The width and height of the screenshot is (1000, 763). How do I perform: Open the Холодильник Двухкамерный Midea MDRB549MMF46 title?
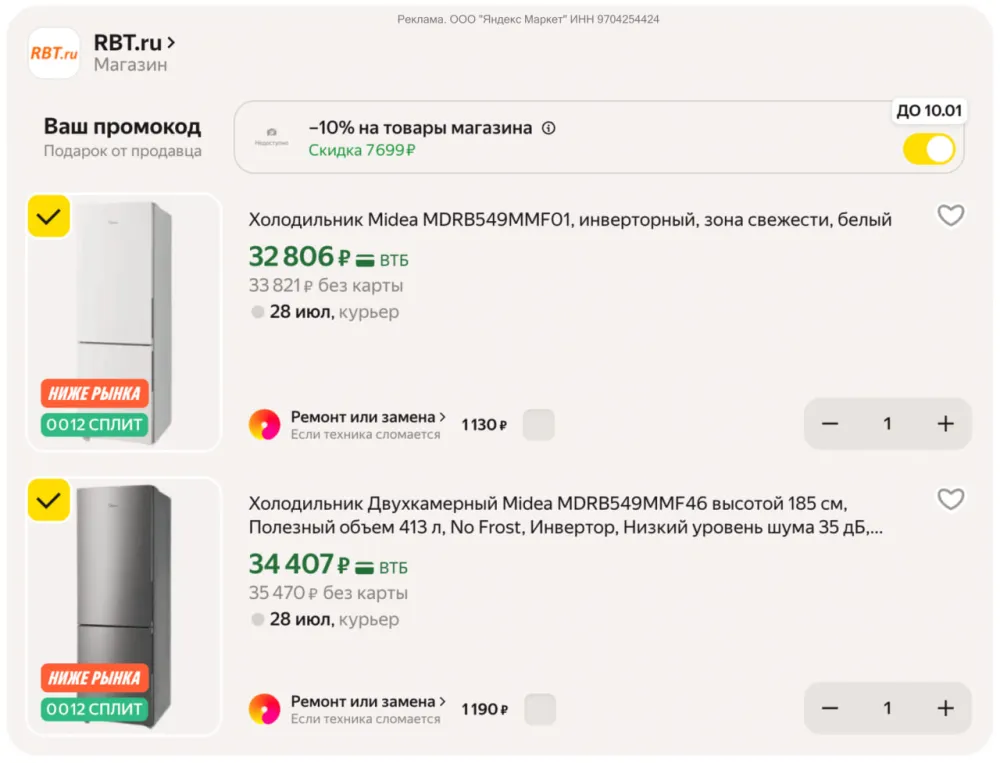pyautogui.click(x=566, y=515)
